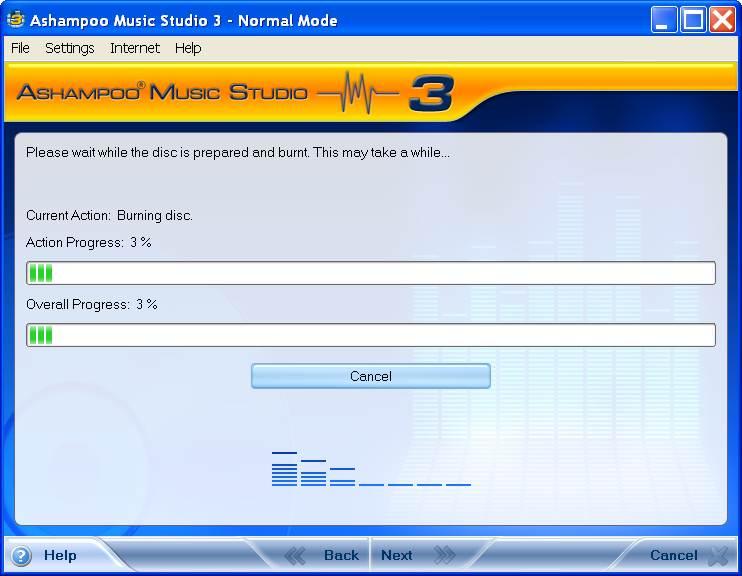Open the File menu

point(20,48)
